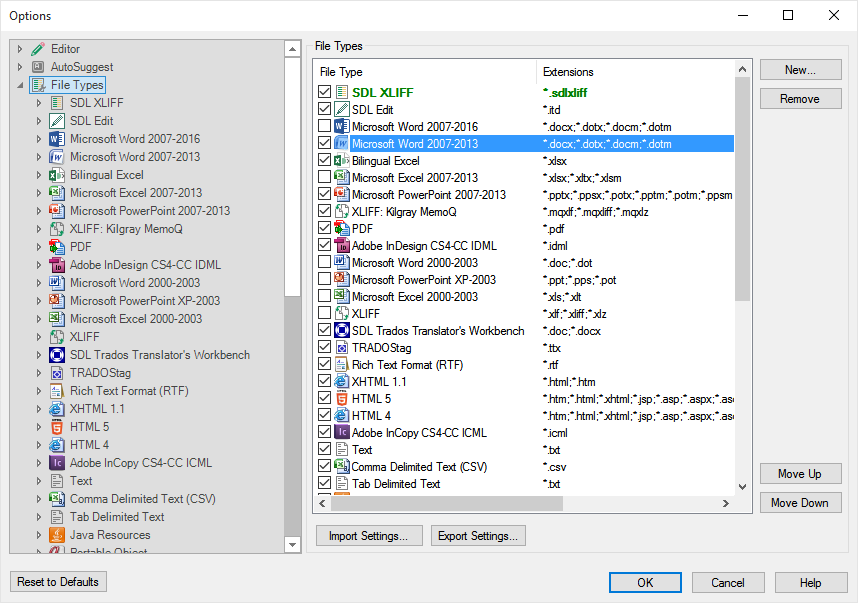This screenshot has width=858, height=603.
Task: Select Comma Delimited Text (CSV) tree item
Action: pyautogui.click(x=142, y=499)
